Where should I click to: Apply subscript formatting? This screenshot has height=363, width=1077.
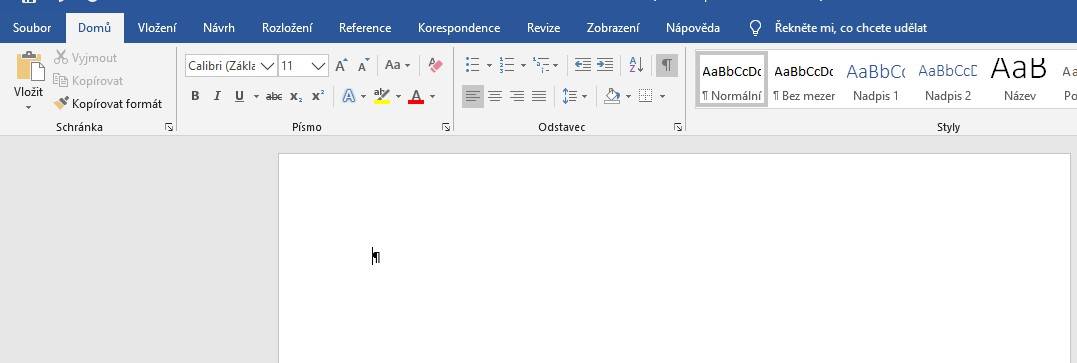point(296,96)
